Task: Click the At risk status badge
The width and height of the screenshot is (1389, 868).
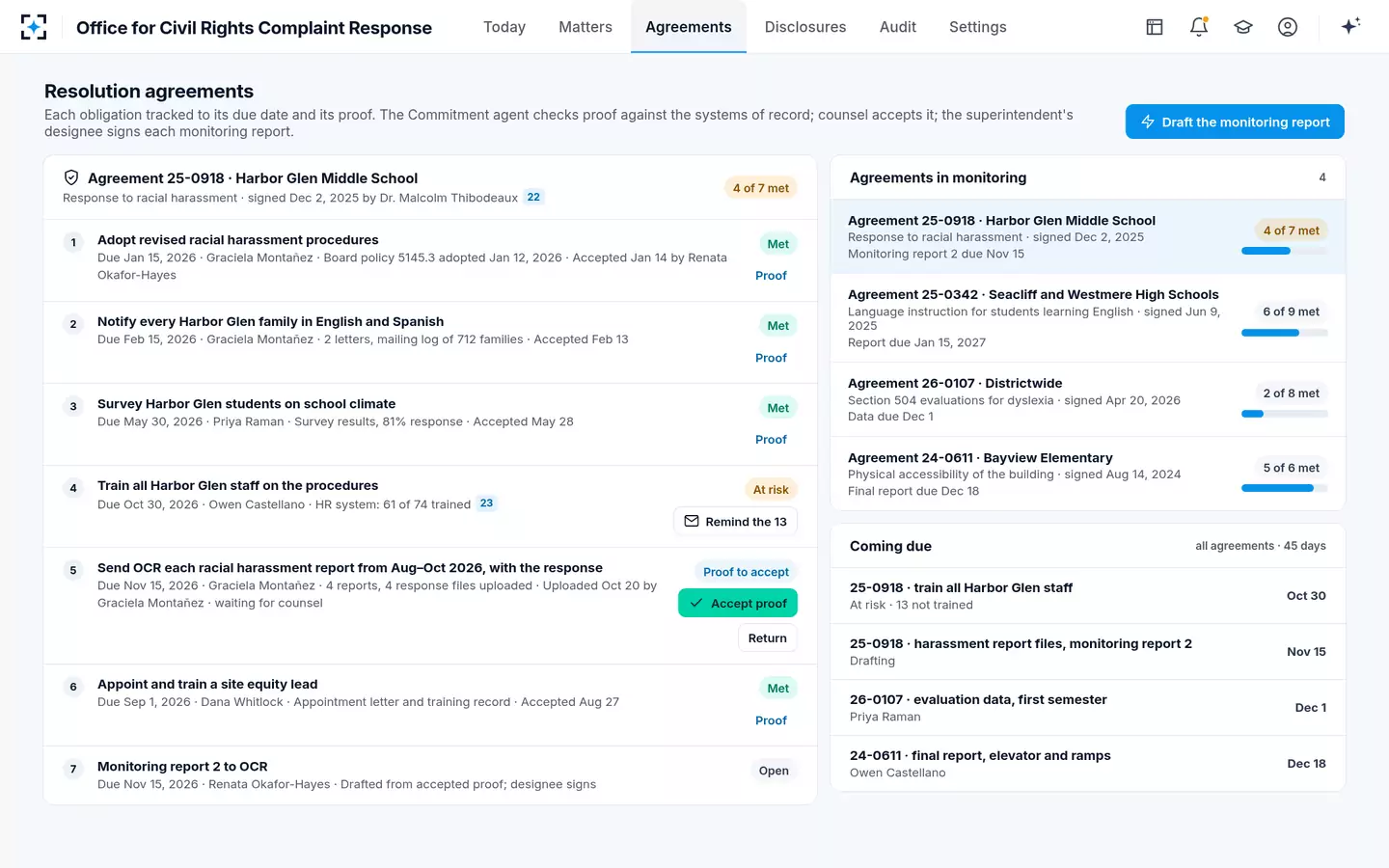Action: (x=771, y=490)
